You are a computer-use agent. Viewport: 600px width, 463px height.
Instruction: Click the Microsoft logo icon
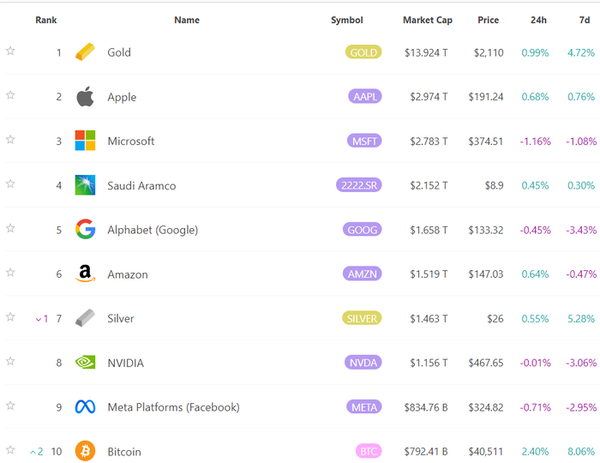85,141
